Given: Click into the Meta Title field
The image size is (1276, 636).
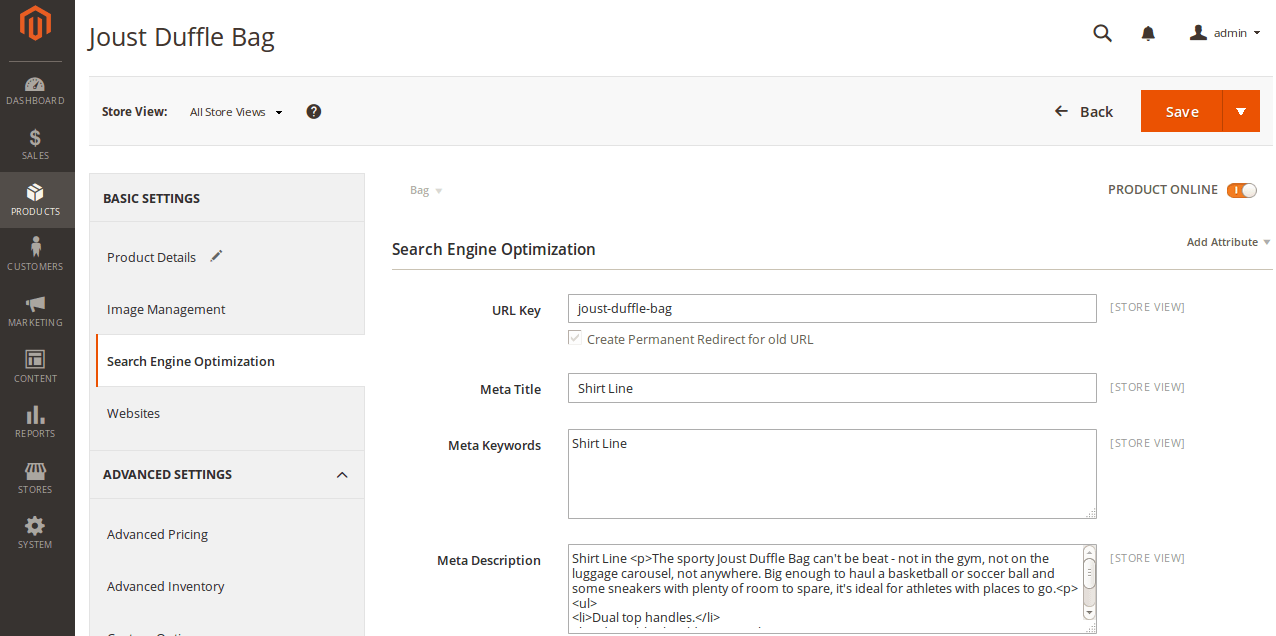Looking at the screenshot, I should [832, 388].
